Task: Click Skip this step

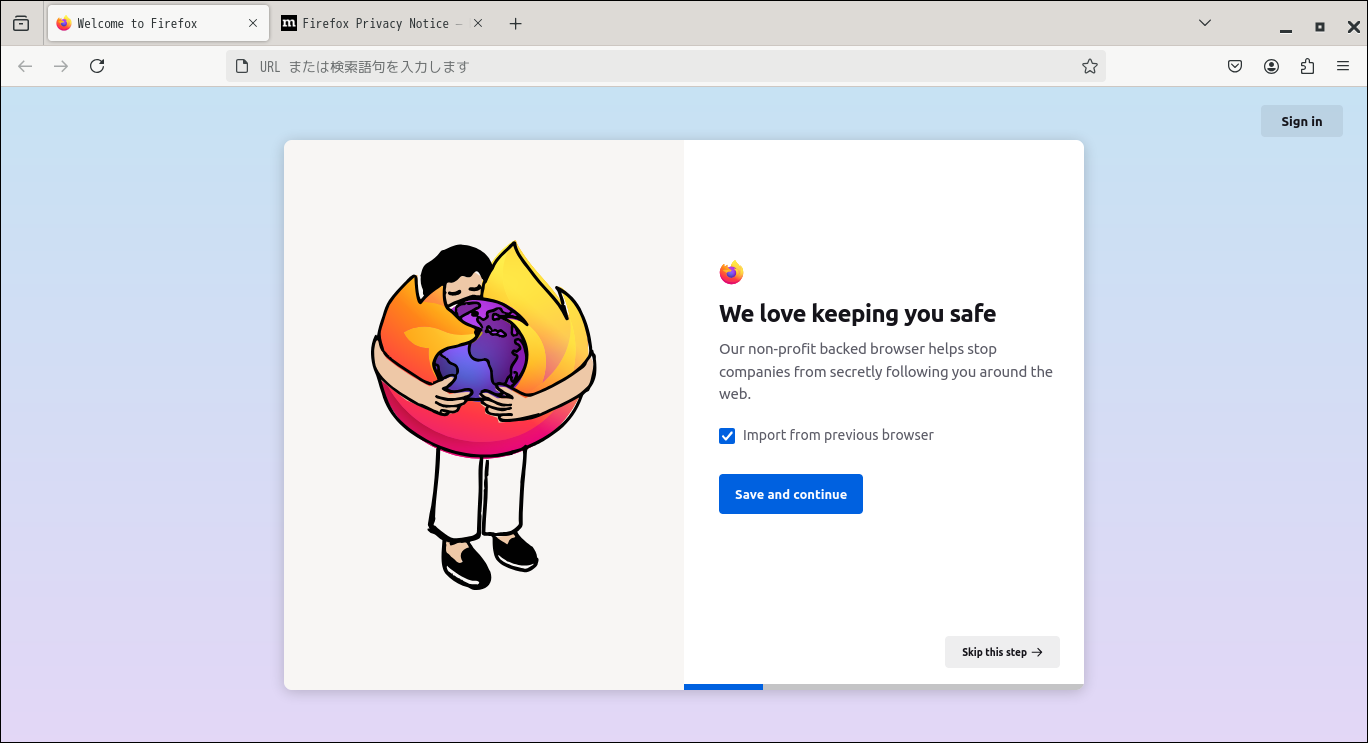Action: pyautogui.click(x=1002, y=652)
